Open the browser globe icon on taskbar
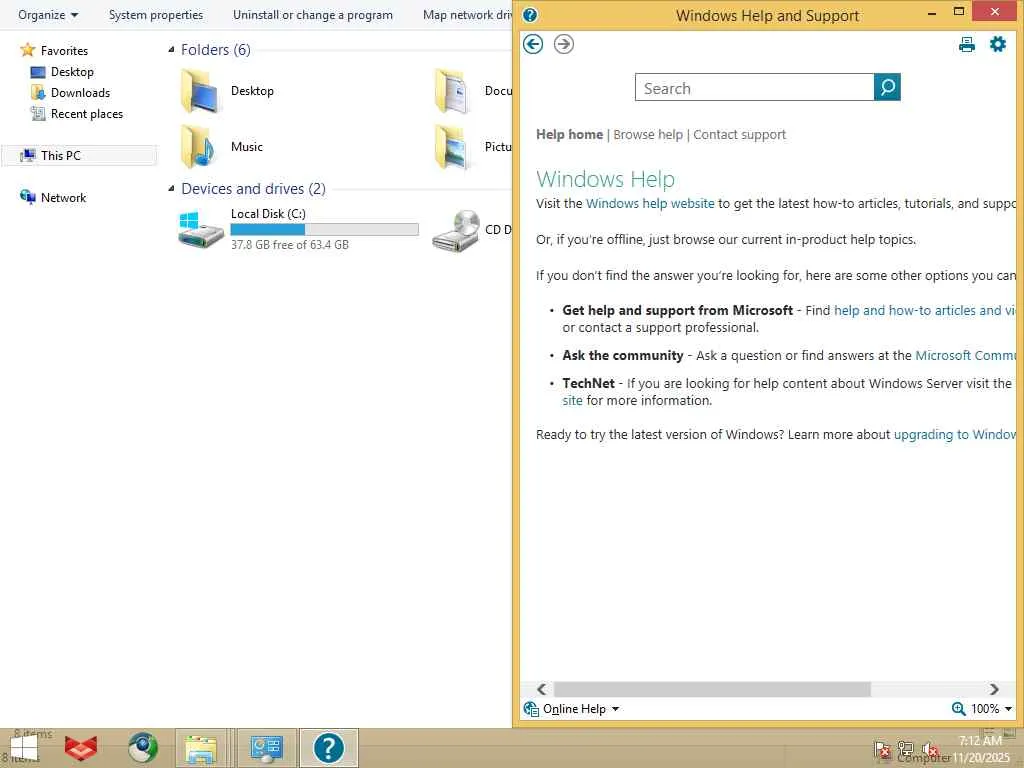1024x768 pixels. pos(143,748)
